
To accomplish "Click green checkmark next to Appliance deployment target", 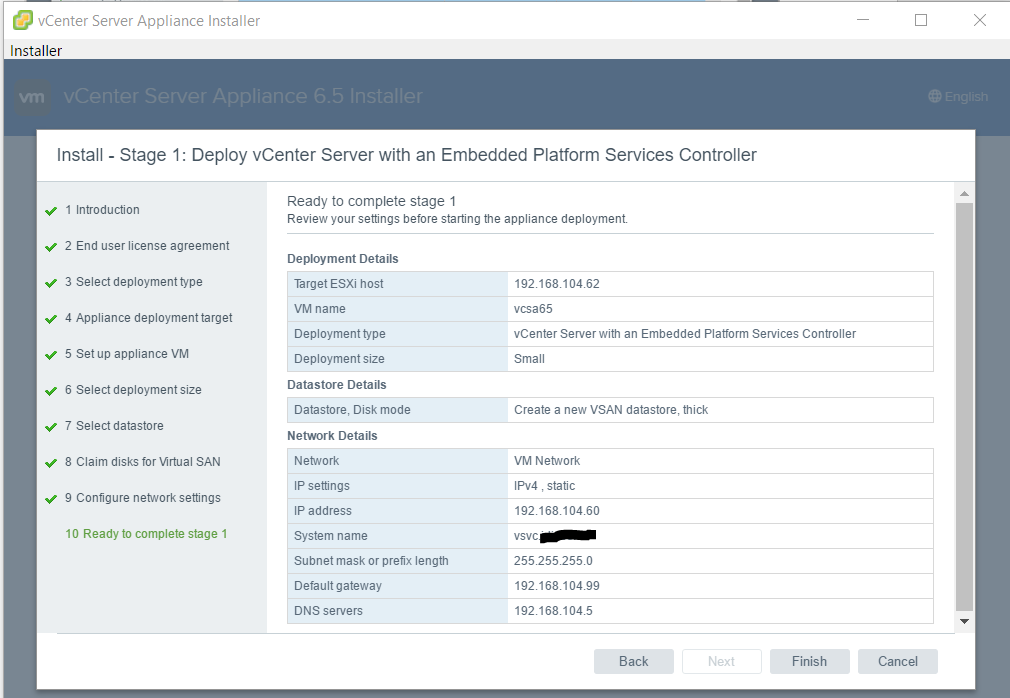I will click(x=51, y=319).
